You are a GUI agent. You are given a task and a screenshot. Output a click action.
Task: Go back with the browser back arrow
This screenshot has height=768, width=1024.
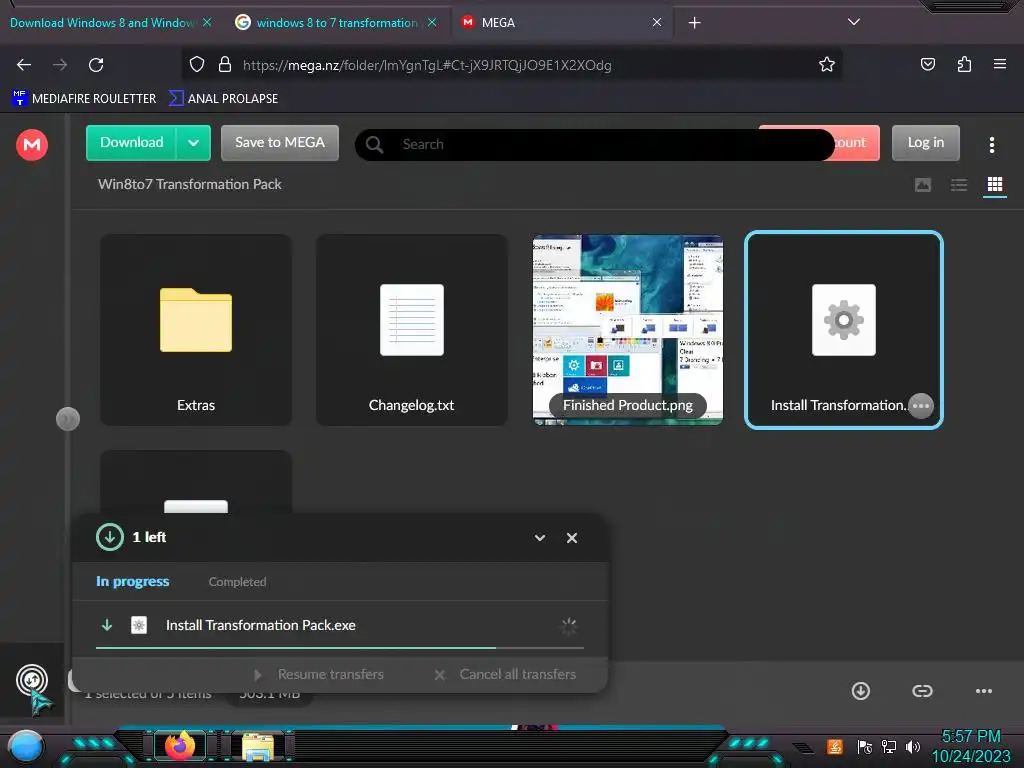click(x=24, y=65)
